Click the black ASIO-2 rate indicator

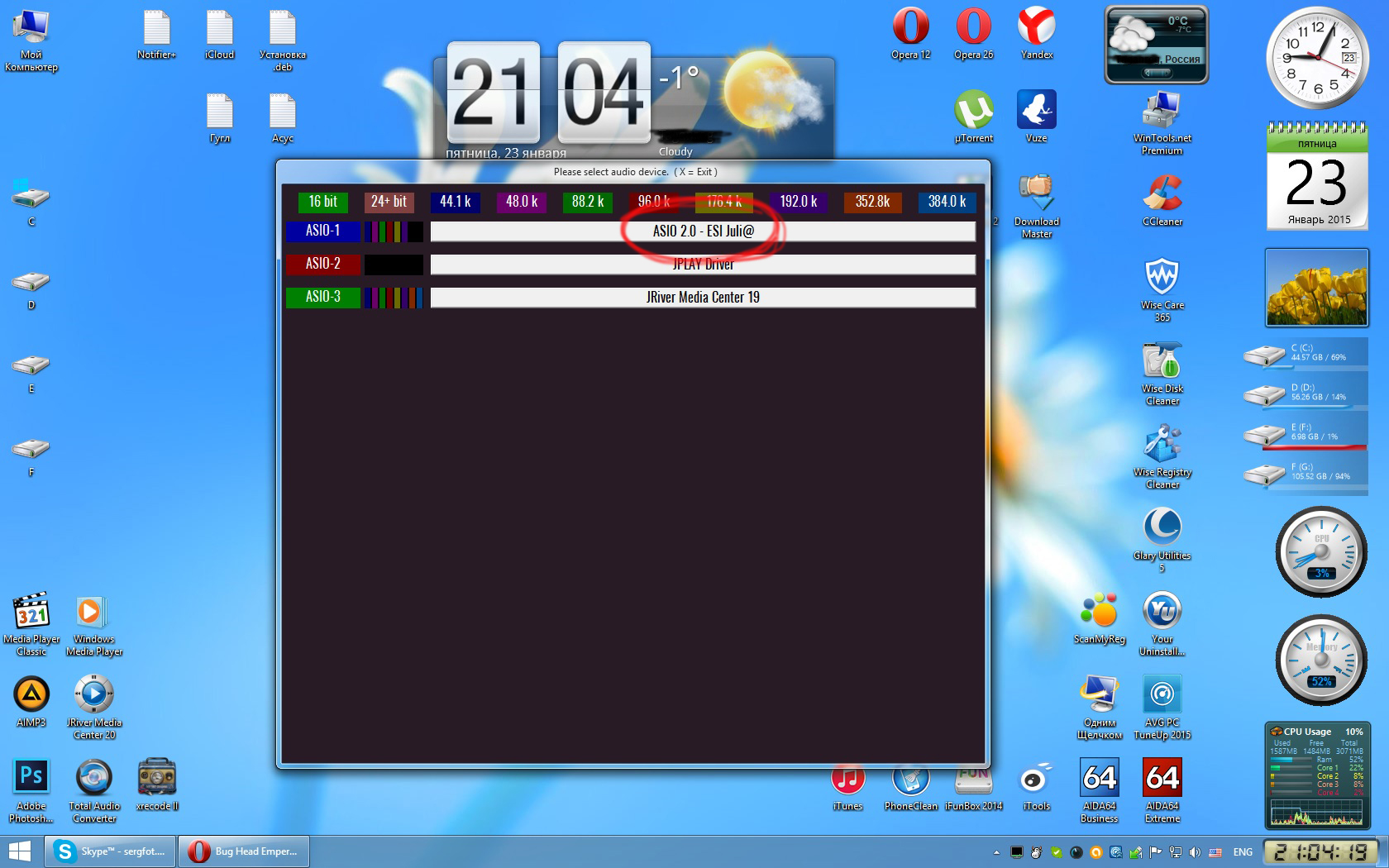(x=394, y=265)
